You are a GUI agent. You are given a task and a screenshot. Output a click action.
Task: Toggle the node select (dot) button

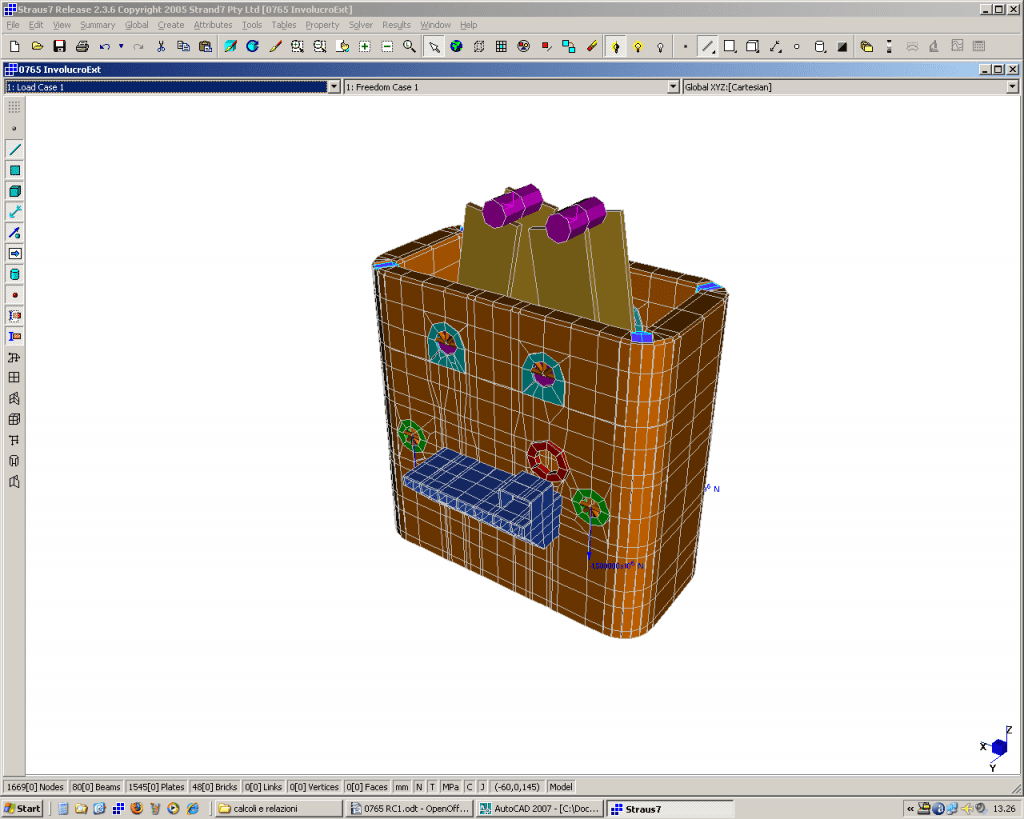[685, 46]
